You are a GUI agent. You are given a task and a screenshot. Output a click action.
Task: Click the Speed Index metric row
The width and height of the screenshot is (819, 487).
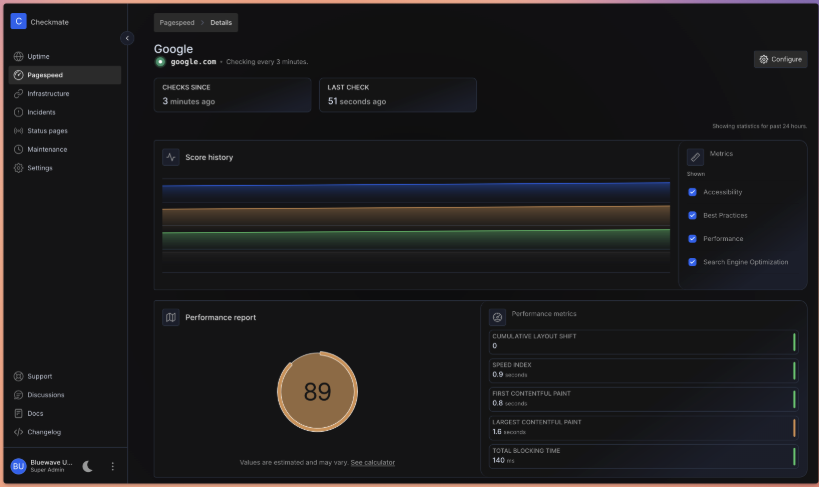click(x=644, y=370)
